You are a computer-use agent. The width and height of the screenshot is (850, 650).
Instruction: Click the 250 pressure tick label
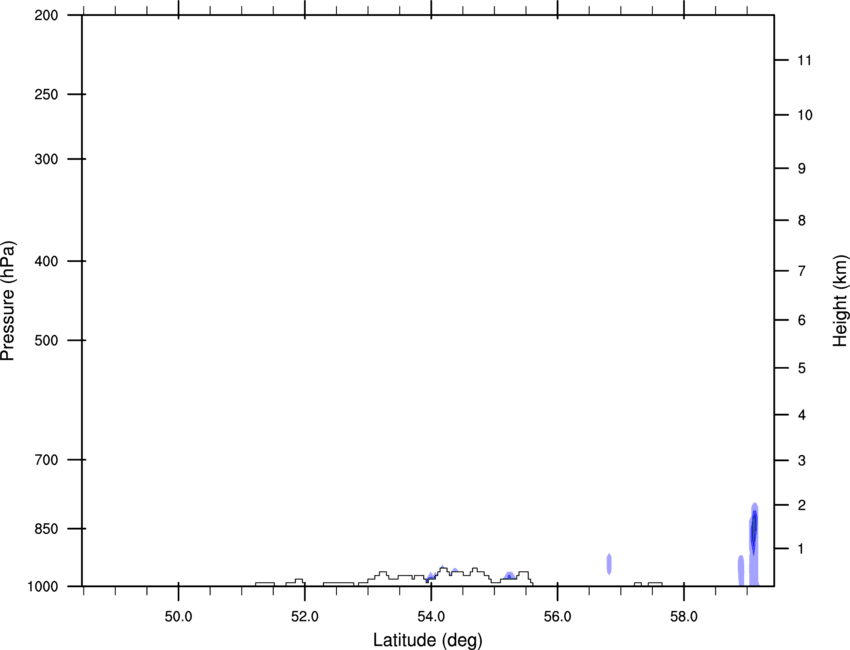point(46,94)
